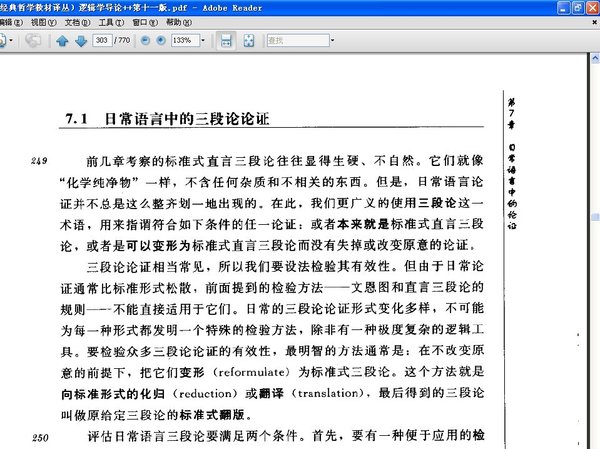
Task: Restore down the Adobe Reader window
Action: pos(578,8)
